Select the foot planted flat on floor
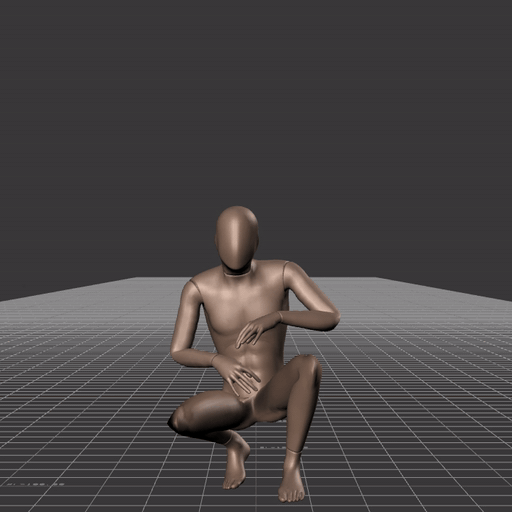 coord(291,477)
